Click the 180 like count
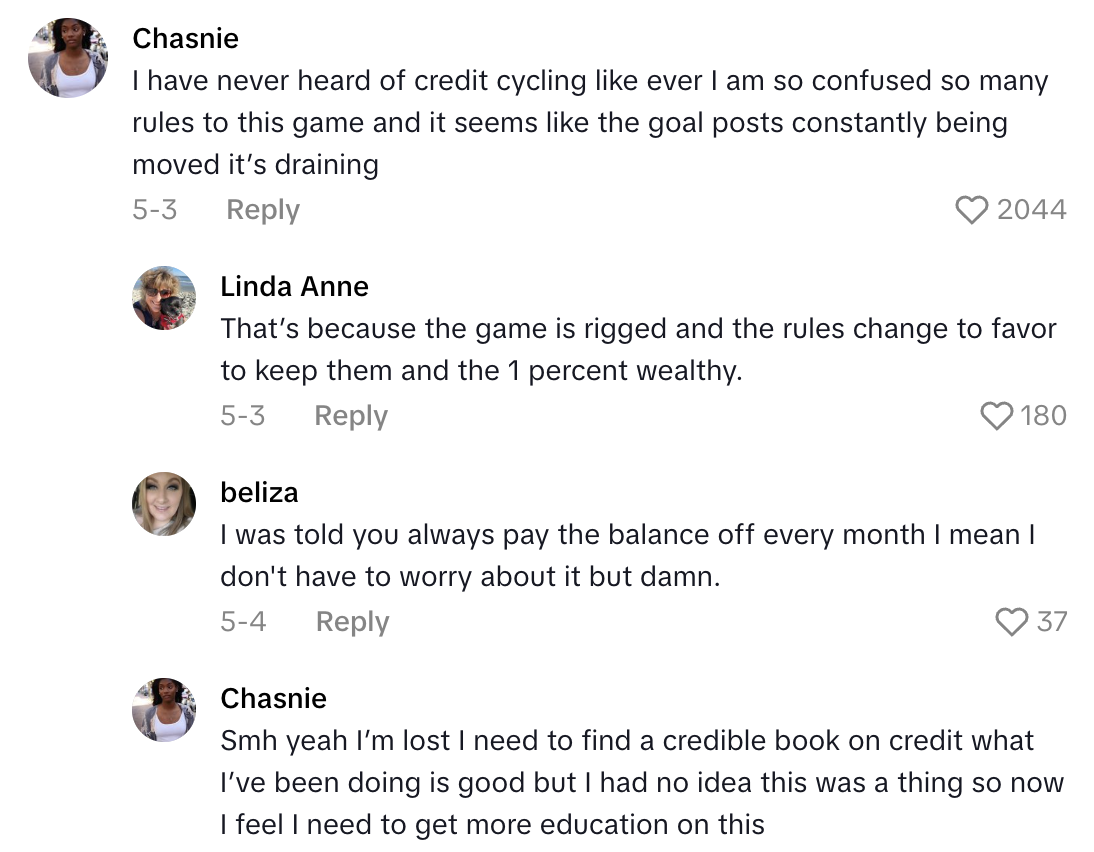1094x852 pixels. pyautogui.click(x=1046, y=416)
